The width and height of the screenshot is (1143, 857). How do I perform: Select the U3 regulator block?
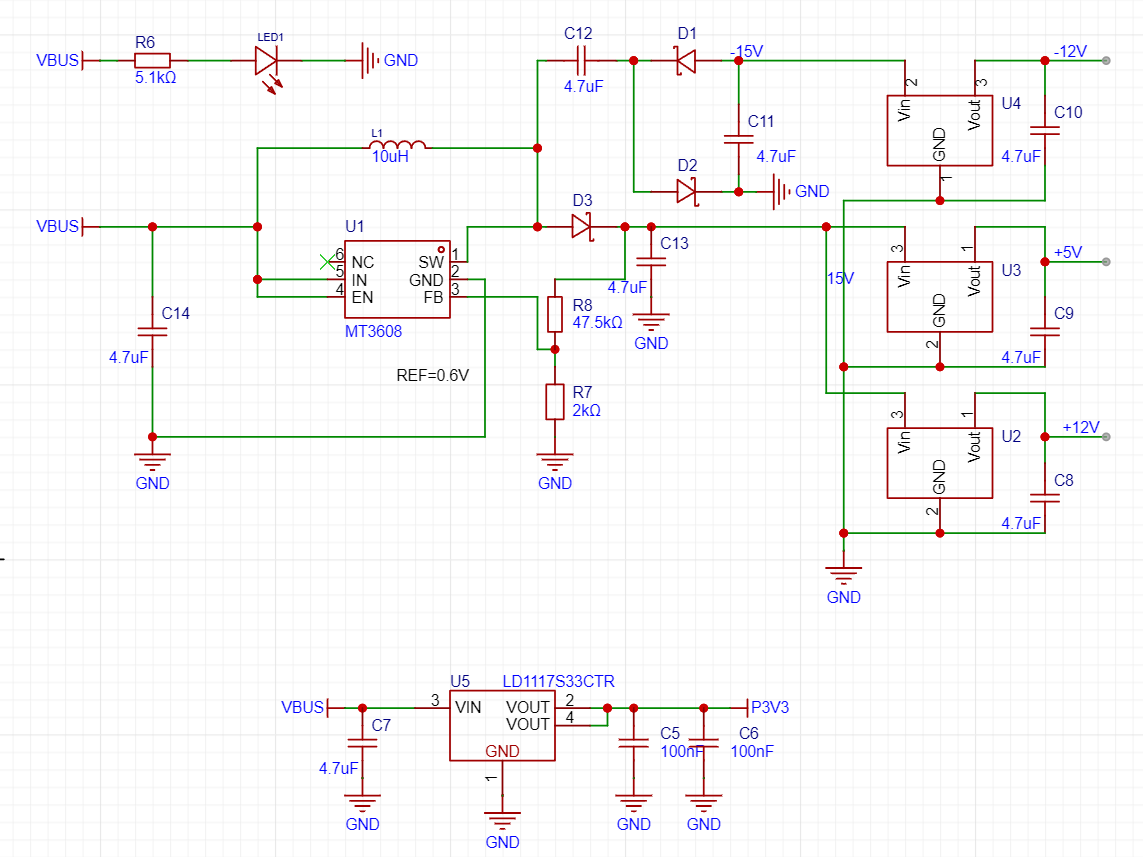point(940,297)
